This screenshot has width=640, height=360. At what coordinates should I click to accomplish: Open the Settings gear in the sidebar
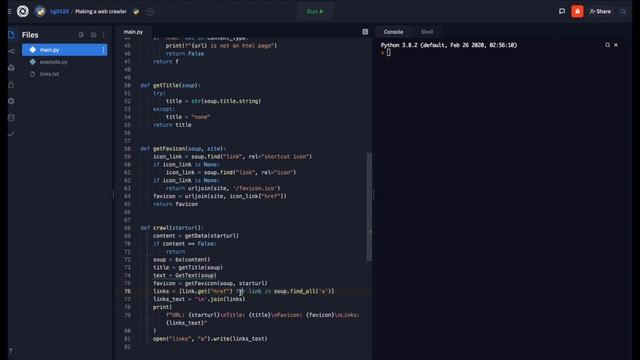[x=11, y=101]
